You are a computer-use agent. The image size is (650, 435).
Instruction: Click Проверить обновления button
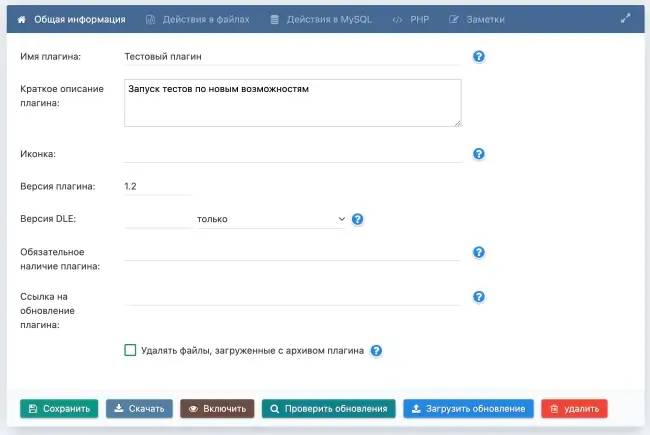(326, 409)
